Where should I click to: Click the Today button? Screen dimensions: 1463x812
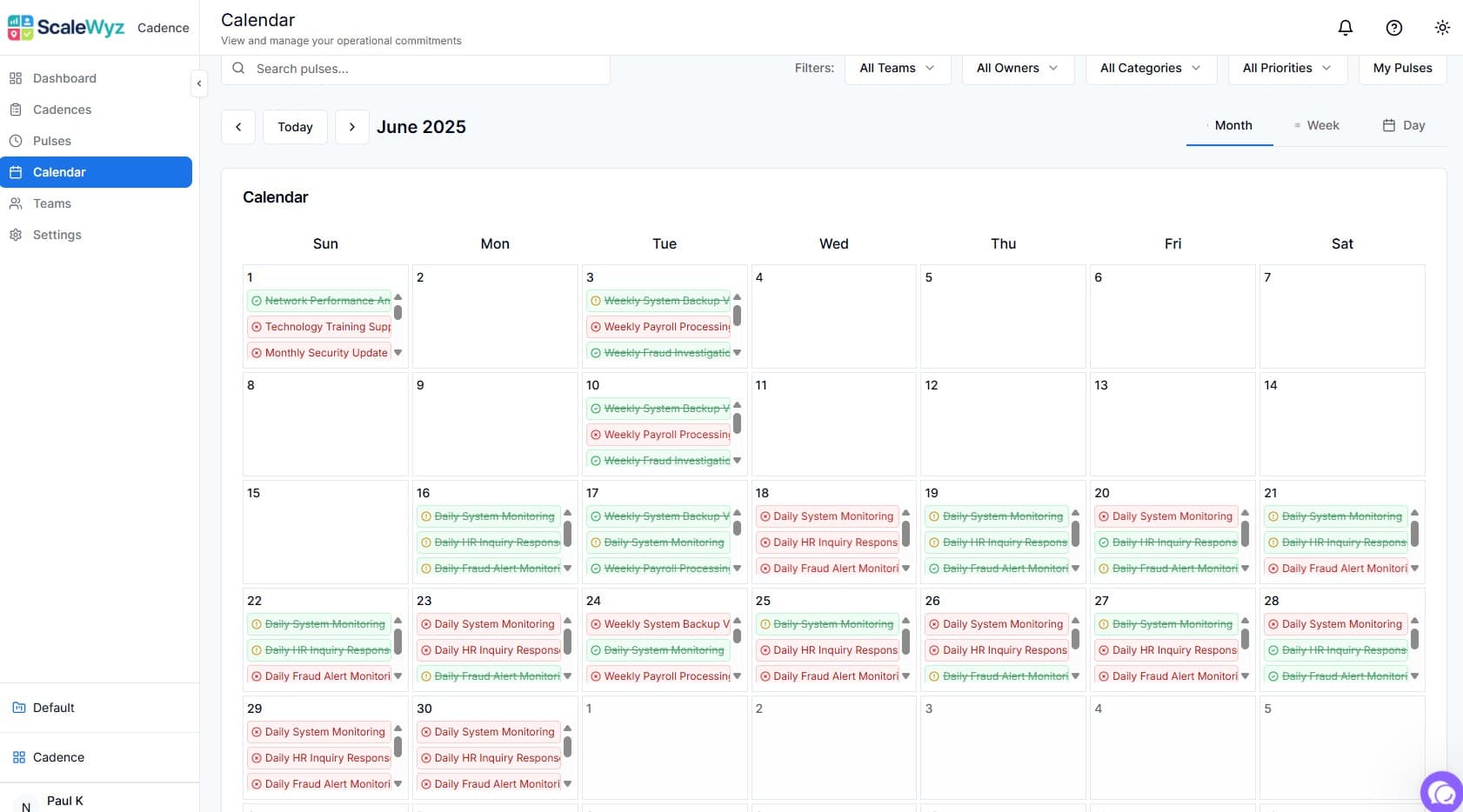pyautogui.click(x=295, y=127)
